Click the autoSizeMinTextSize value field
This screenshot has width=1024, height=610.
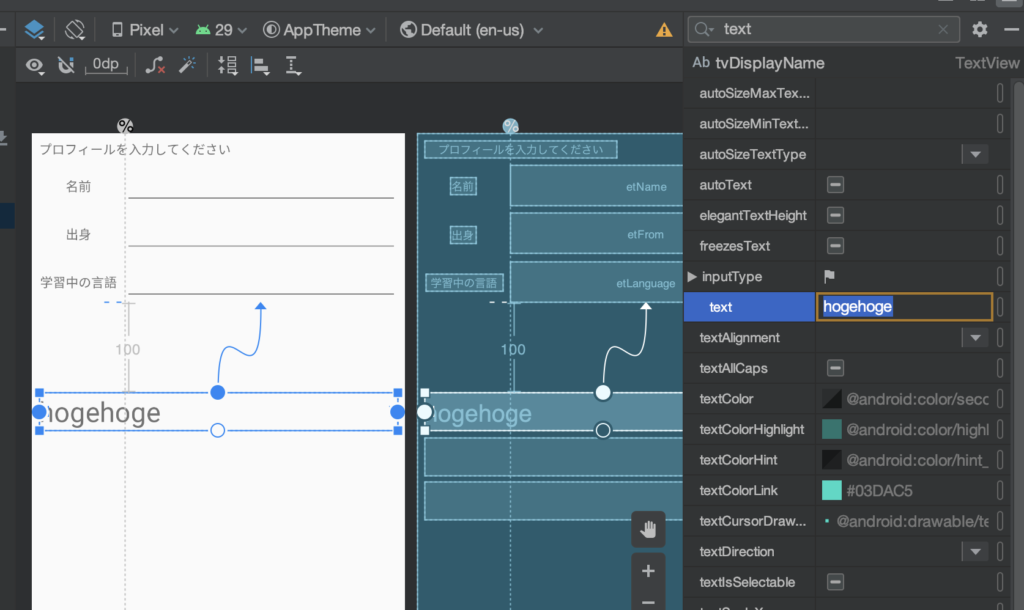click(904, 124)
